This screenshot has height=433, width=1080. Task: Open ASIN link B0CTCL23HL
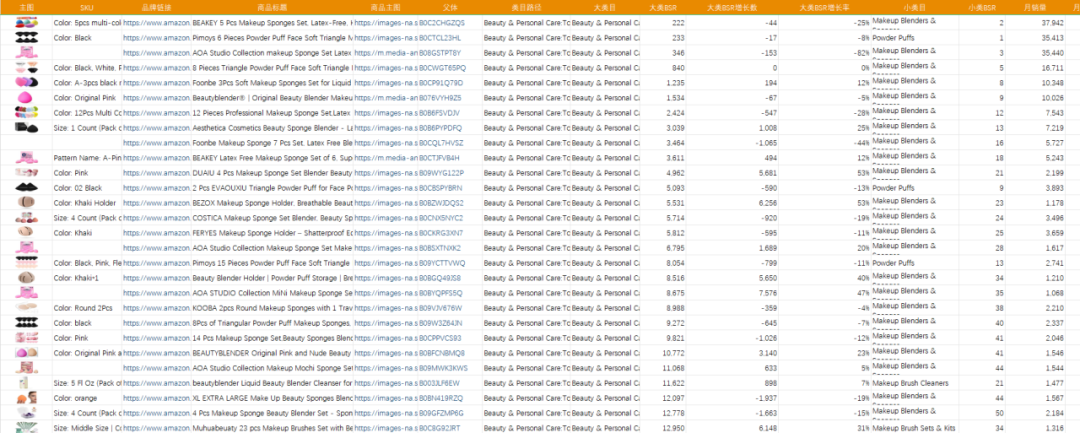click(x=440, y=38)
